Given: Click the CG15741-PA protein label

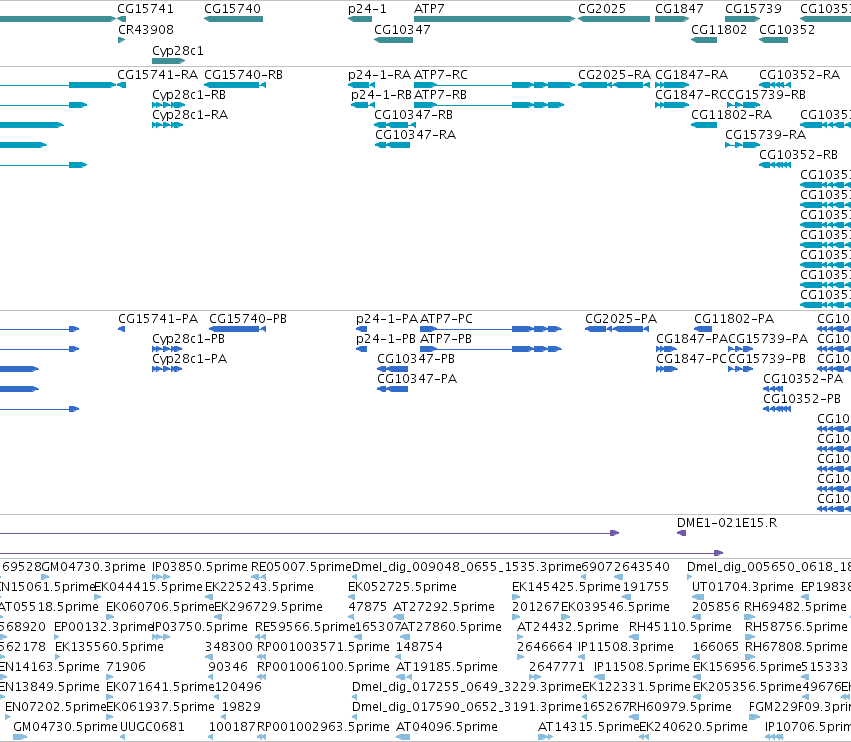Looking at the screenshot, I should pyautogui.click(x=158, y=319).
